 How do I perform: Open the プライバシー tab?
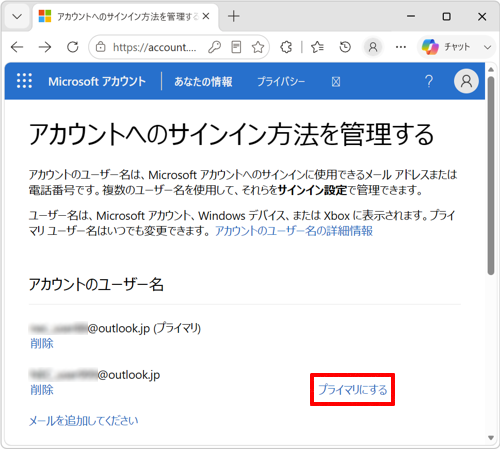coord(281,81)
